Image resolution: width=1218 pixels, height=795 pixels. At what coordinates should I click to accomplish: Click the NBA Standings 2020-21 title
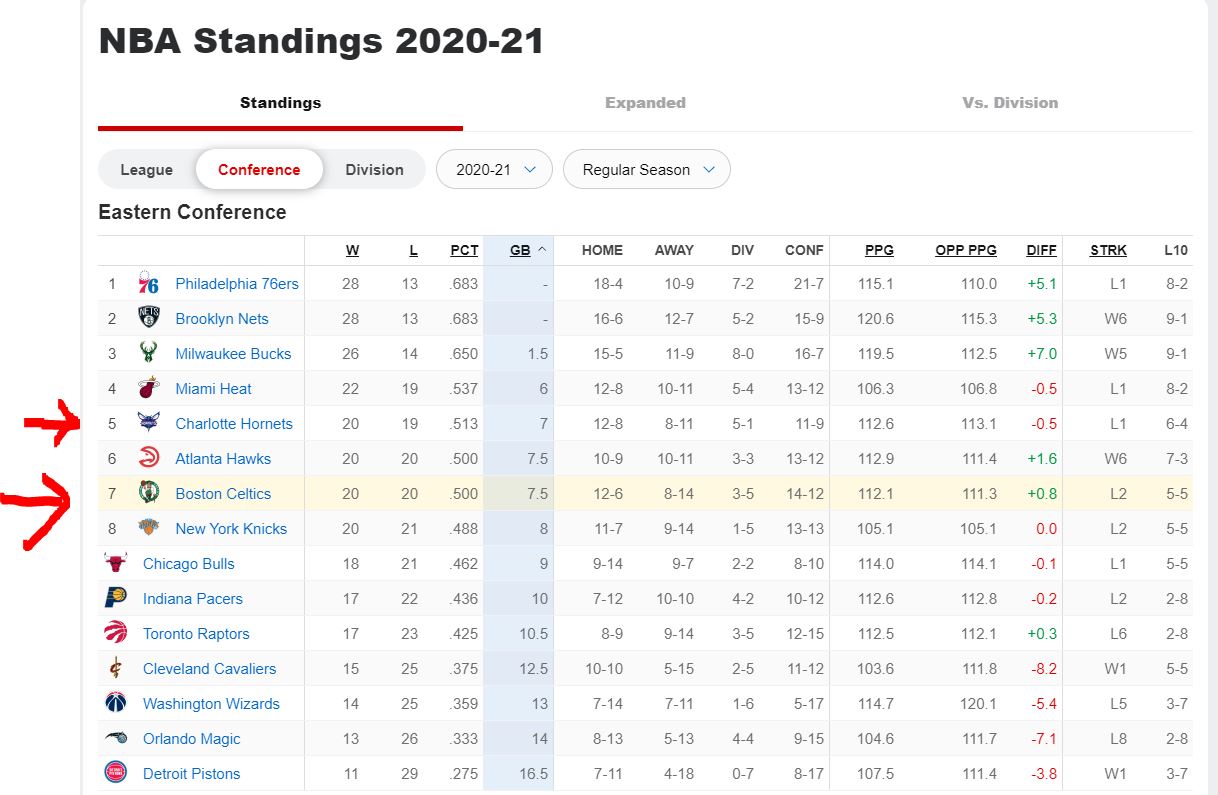[321, 41]
